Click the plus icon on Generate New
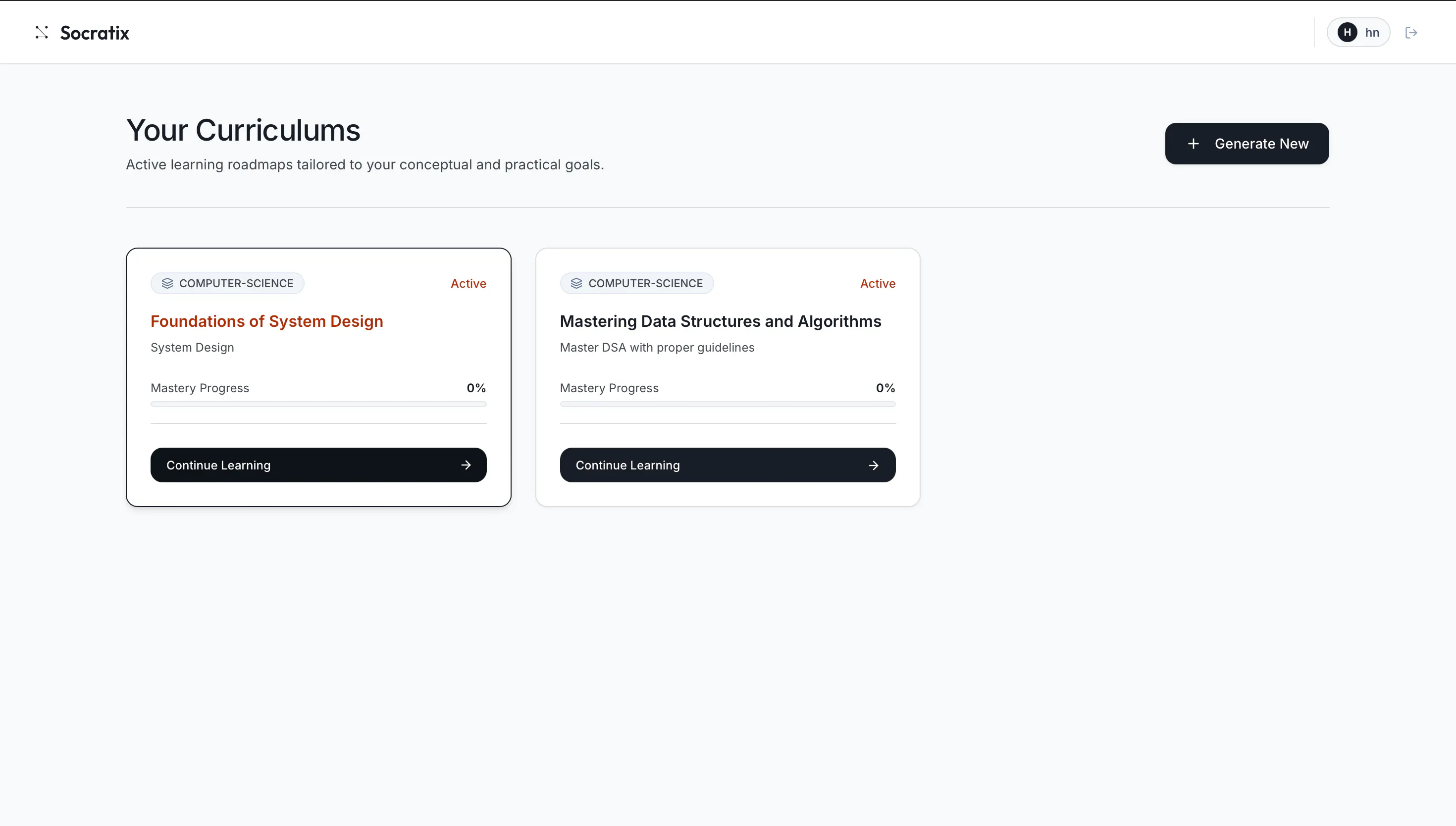 (x=1194, y=144)
